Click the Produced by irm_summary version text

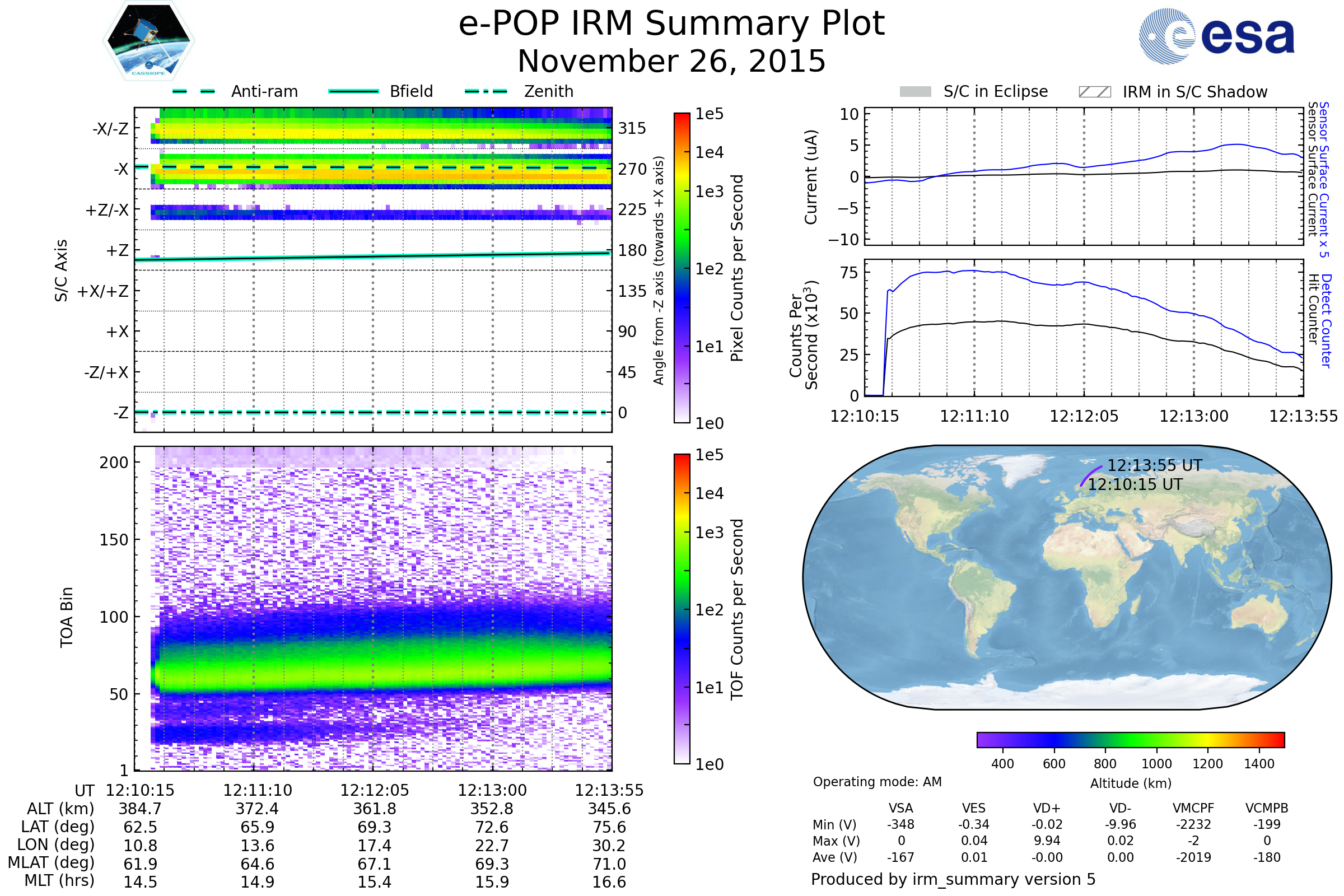[x=953, y=879]
